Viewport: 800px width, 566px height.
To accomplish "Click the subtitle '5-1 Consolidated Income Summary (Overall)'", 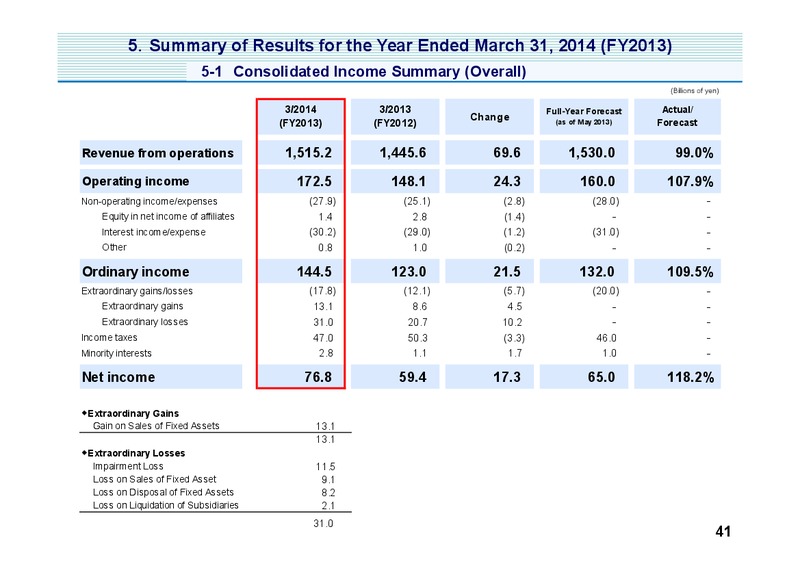I will pyautogui.click(x=364, y=71).
